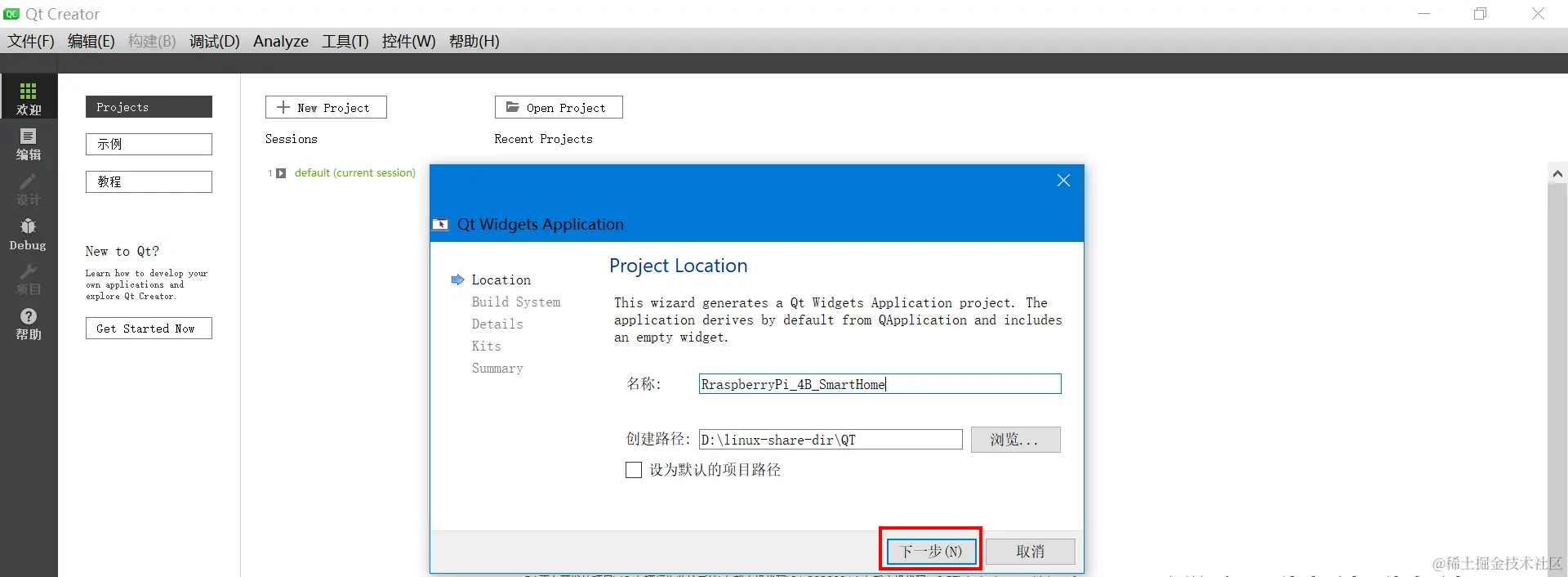
Task: Open the Analyze menu
Action: [281, 41]
